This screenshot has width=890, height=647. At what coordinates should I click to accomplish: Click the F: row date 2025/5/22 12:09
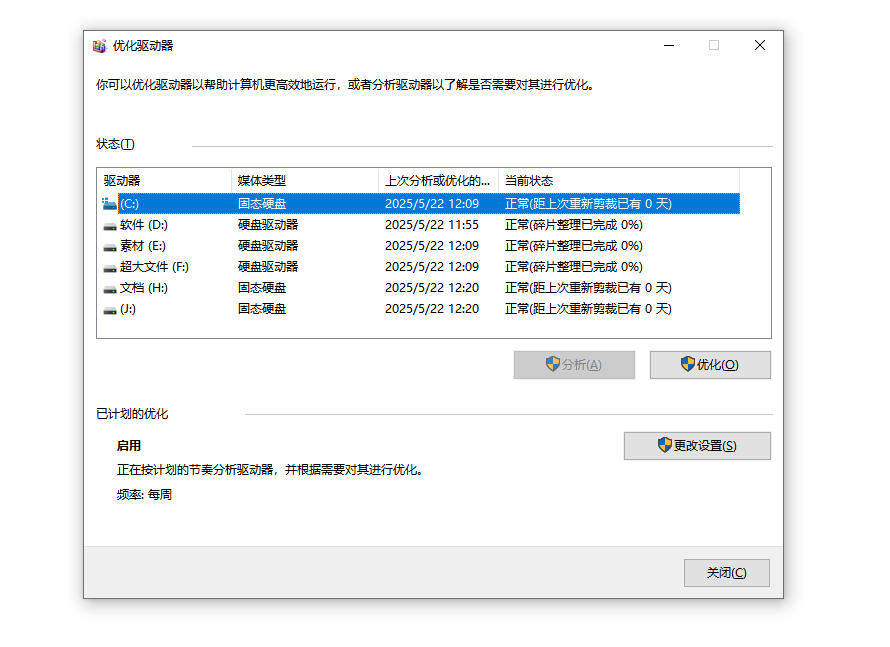432,267
